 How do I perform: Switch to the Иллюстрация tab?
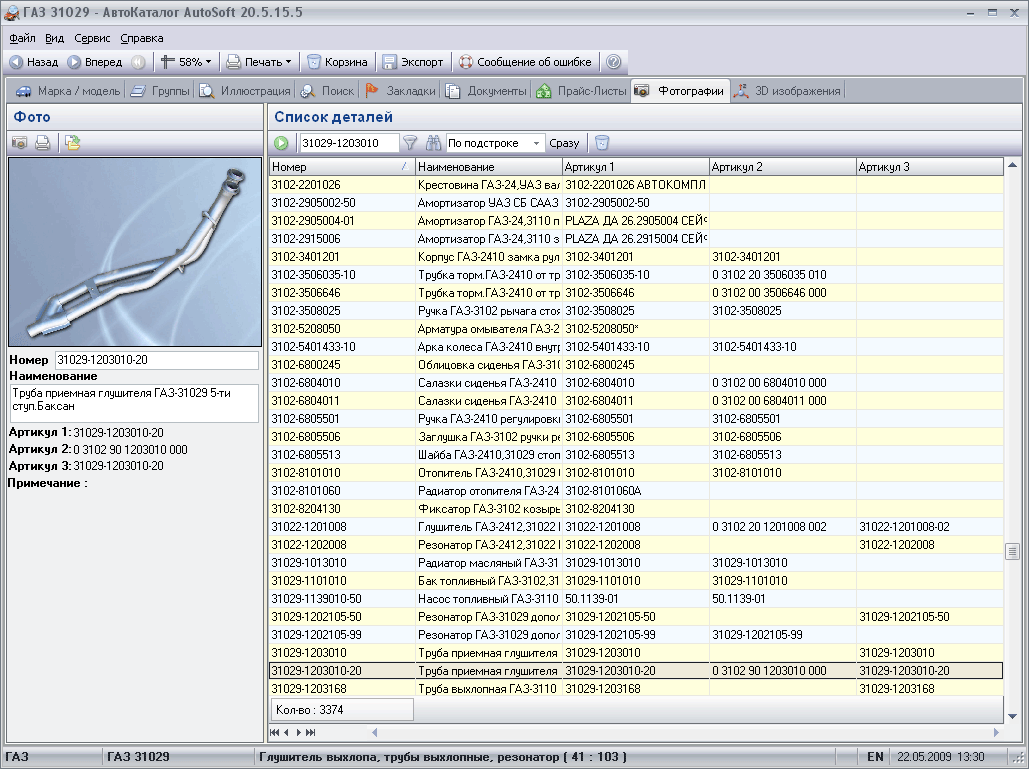point(245,91)
